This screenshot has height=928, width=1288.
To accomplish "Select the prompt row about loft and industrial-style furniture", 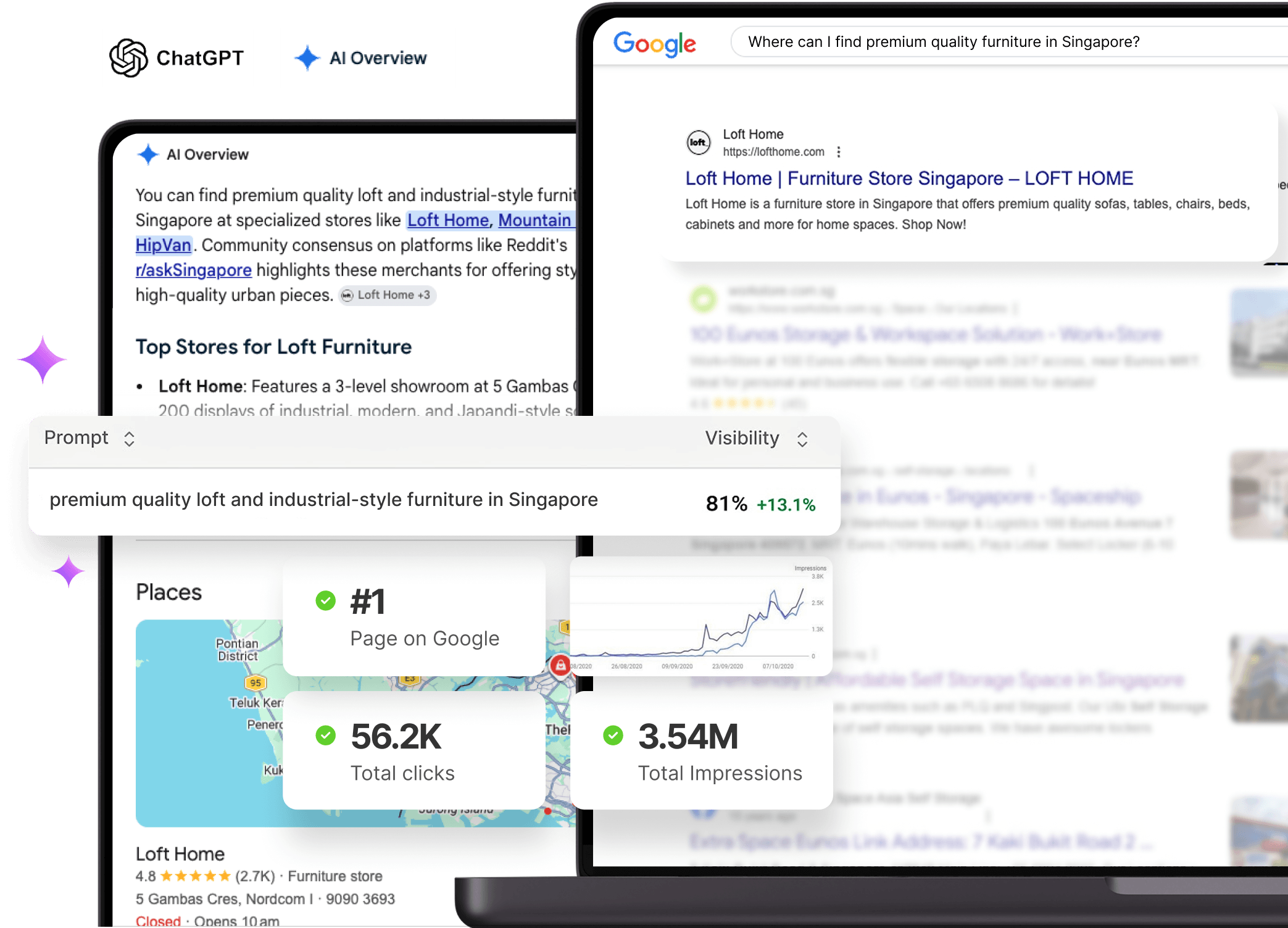I will tap(434, 501).
